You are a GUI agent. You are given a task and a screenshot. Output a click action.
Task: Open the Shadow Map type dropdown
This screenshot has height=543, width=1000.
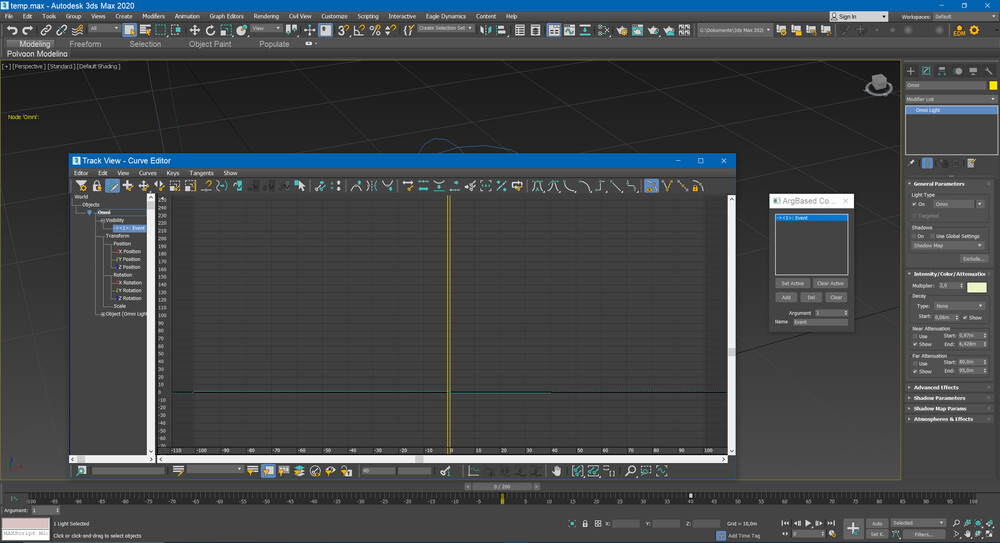[x=948, y=245]
